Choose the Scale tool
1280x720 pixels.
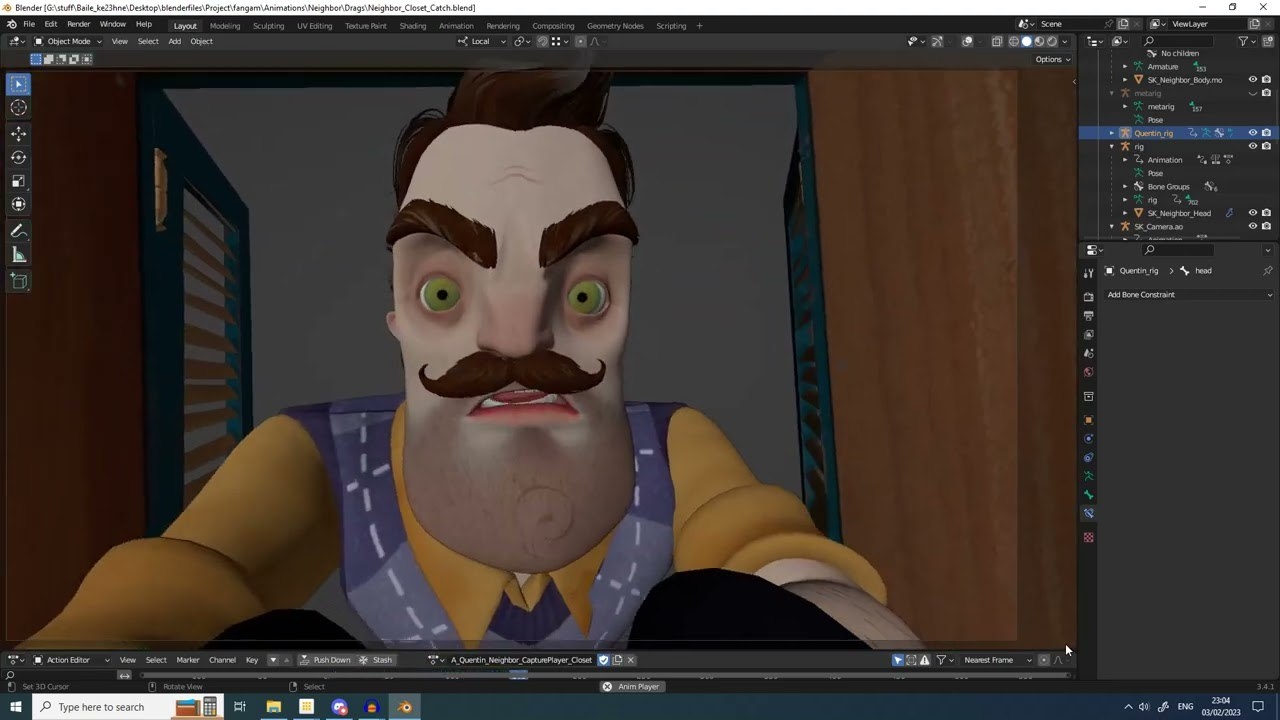[x=18, y=181]
